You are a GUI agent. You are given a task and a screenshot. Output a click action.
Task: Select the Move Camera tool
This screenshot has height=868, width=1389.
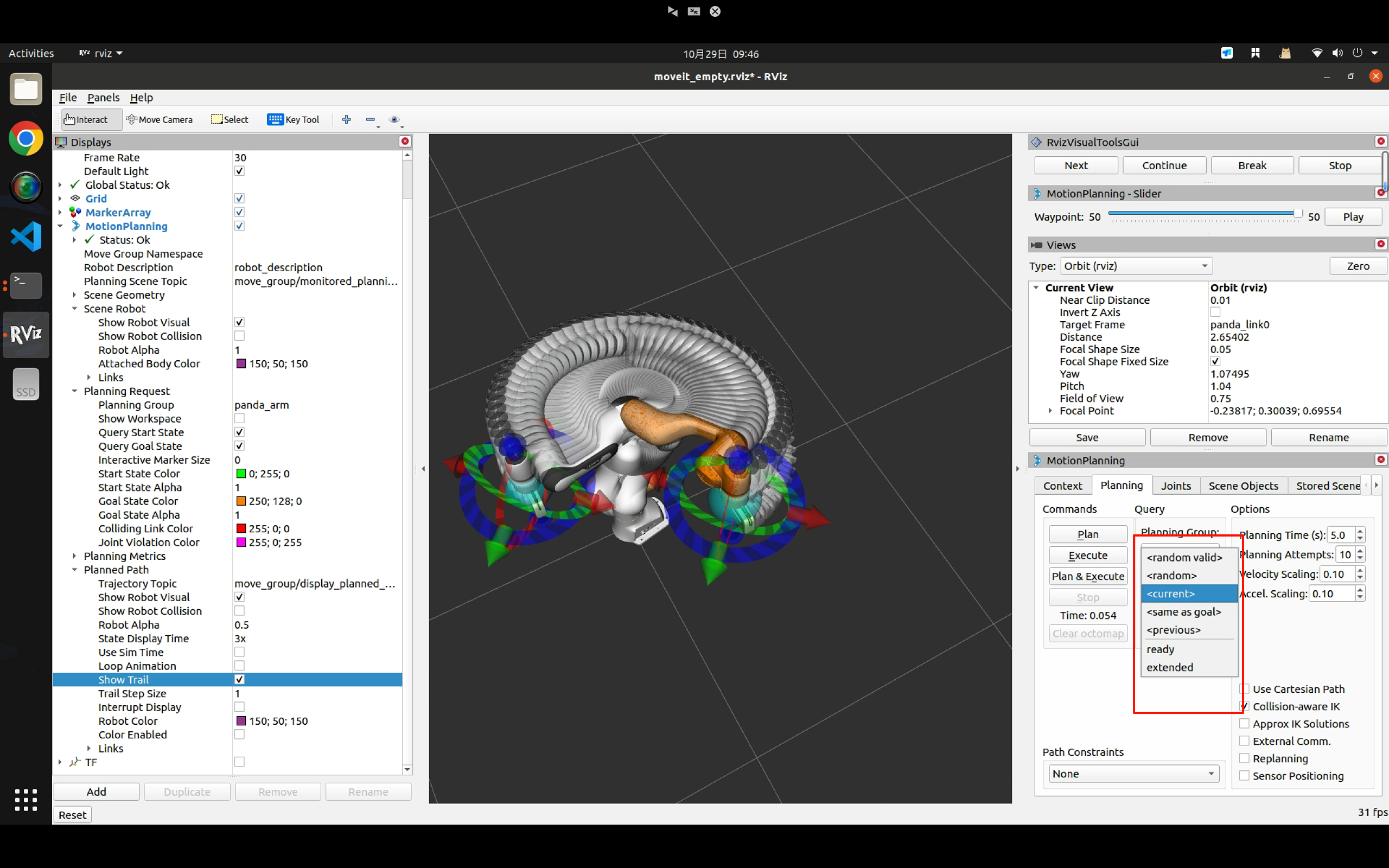pos(159,119)
